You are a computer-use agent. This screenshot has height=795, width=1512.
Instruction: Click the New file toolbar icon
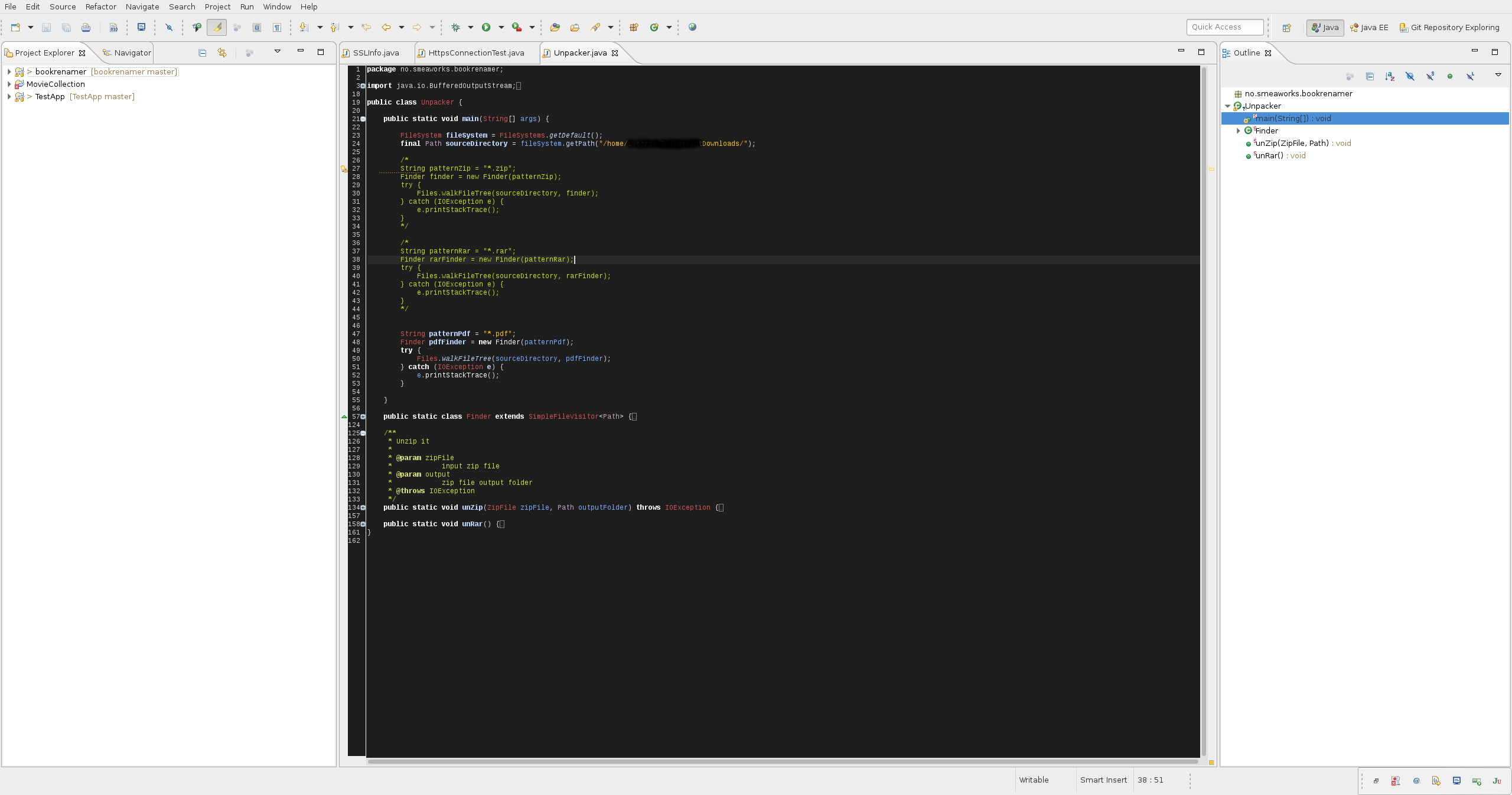coord(15,27)
